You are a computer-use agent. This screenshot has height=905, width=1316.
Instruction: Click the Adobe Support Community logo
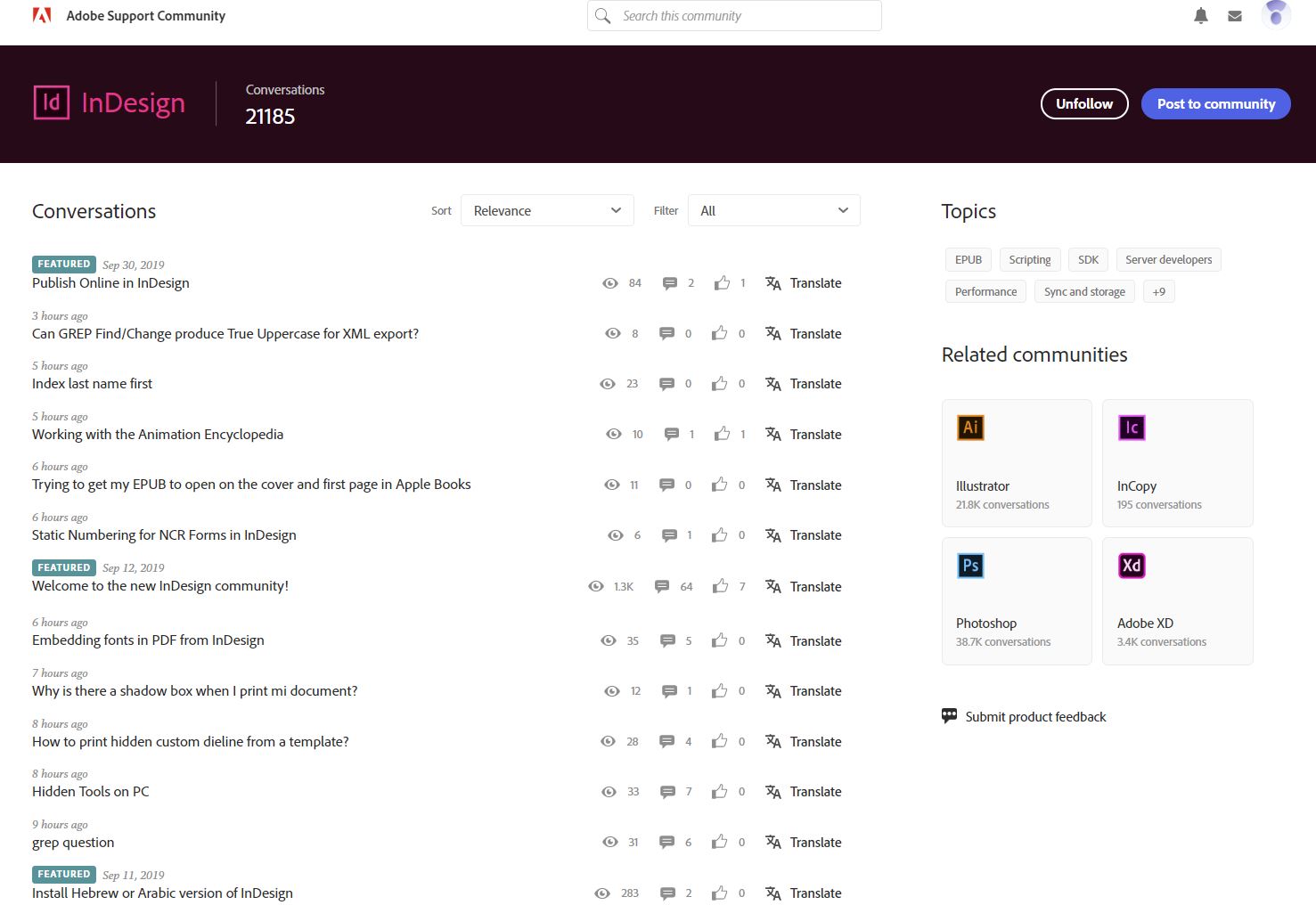128,15
